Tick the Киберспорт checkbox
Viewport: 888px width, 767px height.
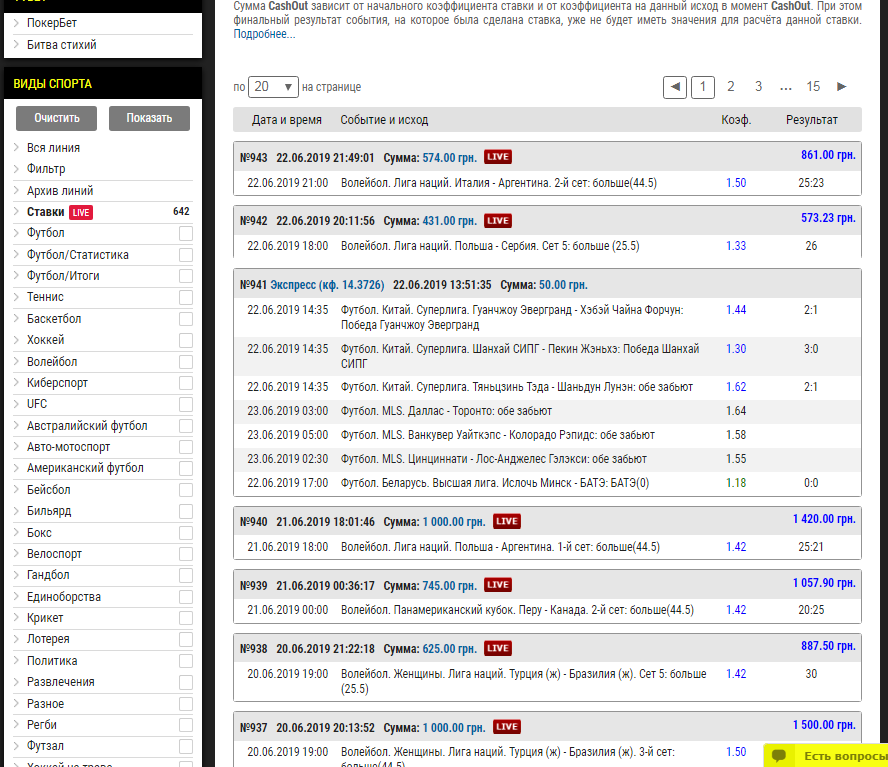[185, 383]
